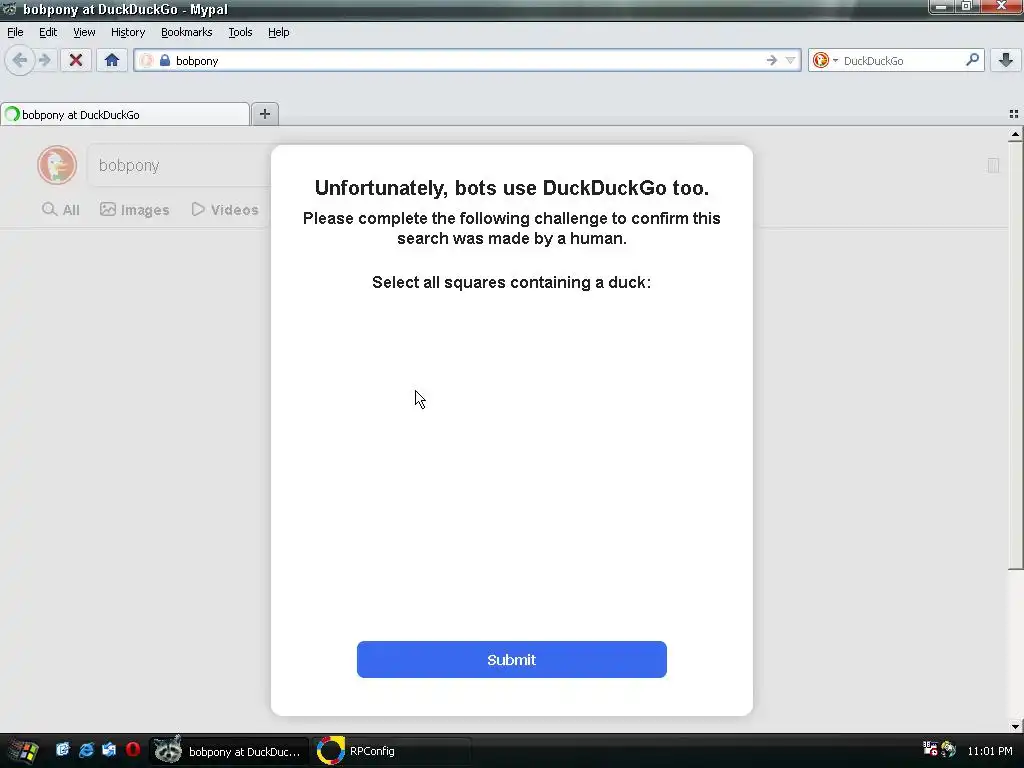Screen dimensions: 1024x768
Task: Click the "Unfortunately, bots use DuckDuckGo too." heading
Action: [511, 188]
